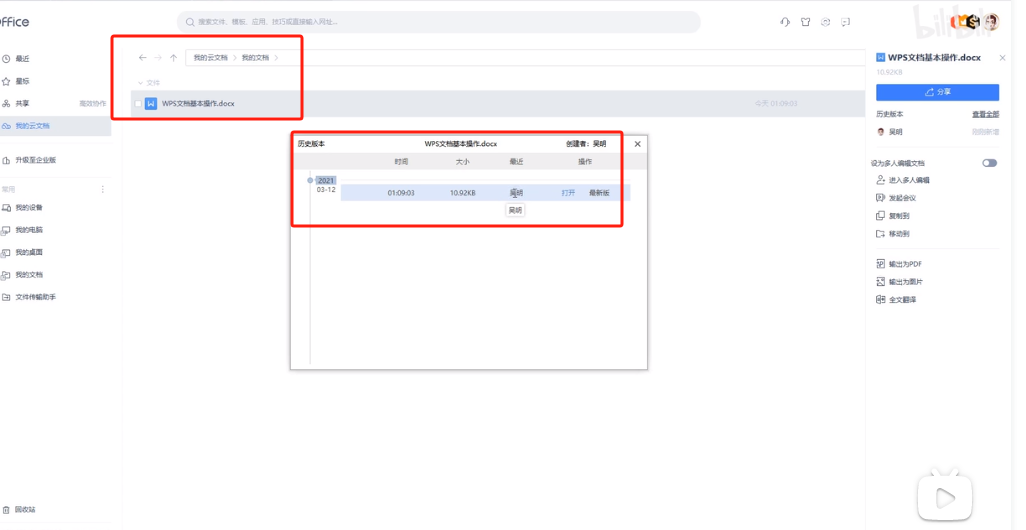Viewport: 1026px width, 530px height.
Task: Close the 历史版本 dialog
Action: pos(637,144)
